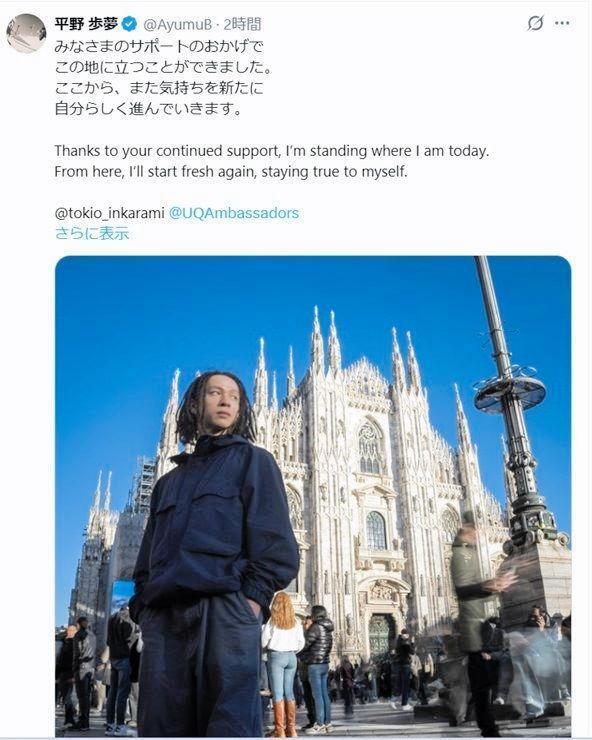The image size is (592, 740).
Task: Open the poster's round profile avatar
Action: click(26, 33)
